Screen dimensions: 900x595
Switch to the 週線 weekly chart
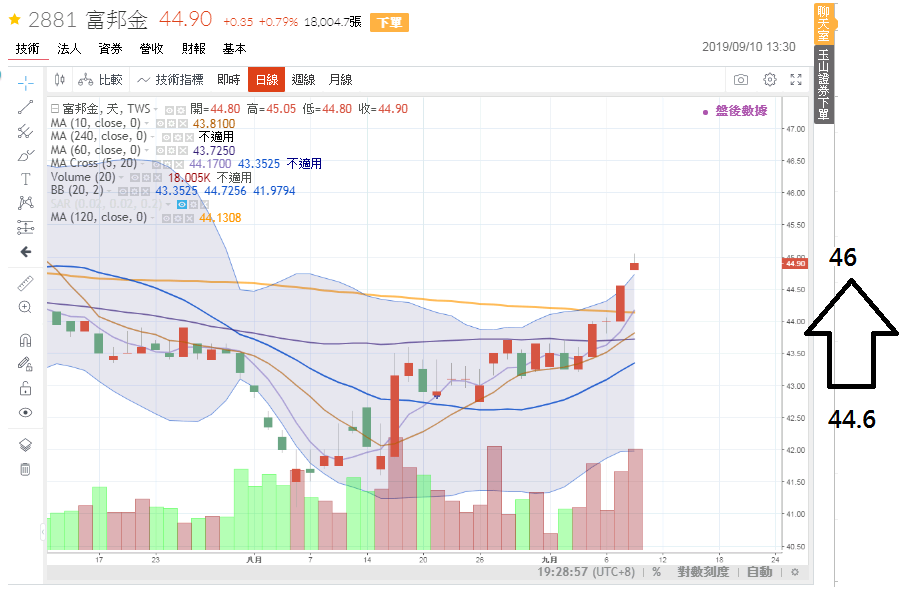pos(303,80)
